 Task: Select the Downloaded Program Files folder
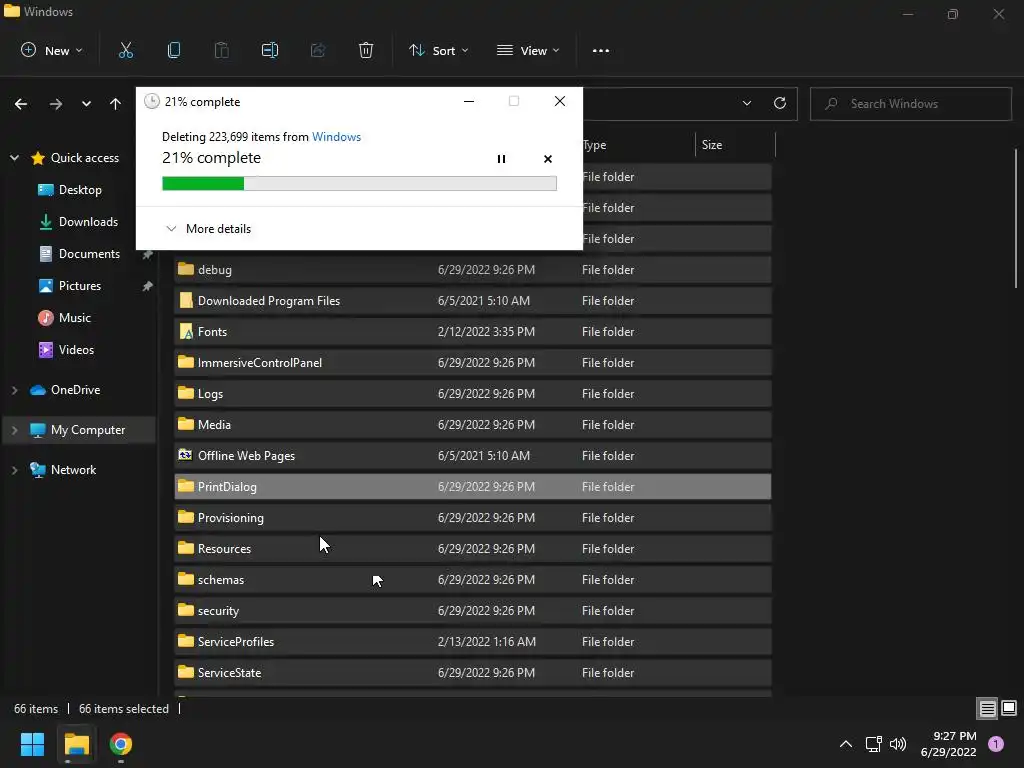tap(473, 300)
